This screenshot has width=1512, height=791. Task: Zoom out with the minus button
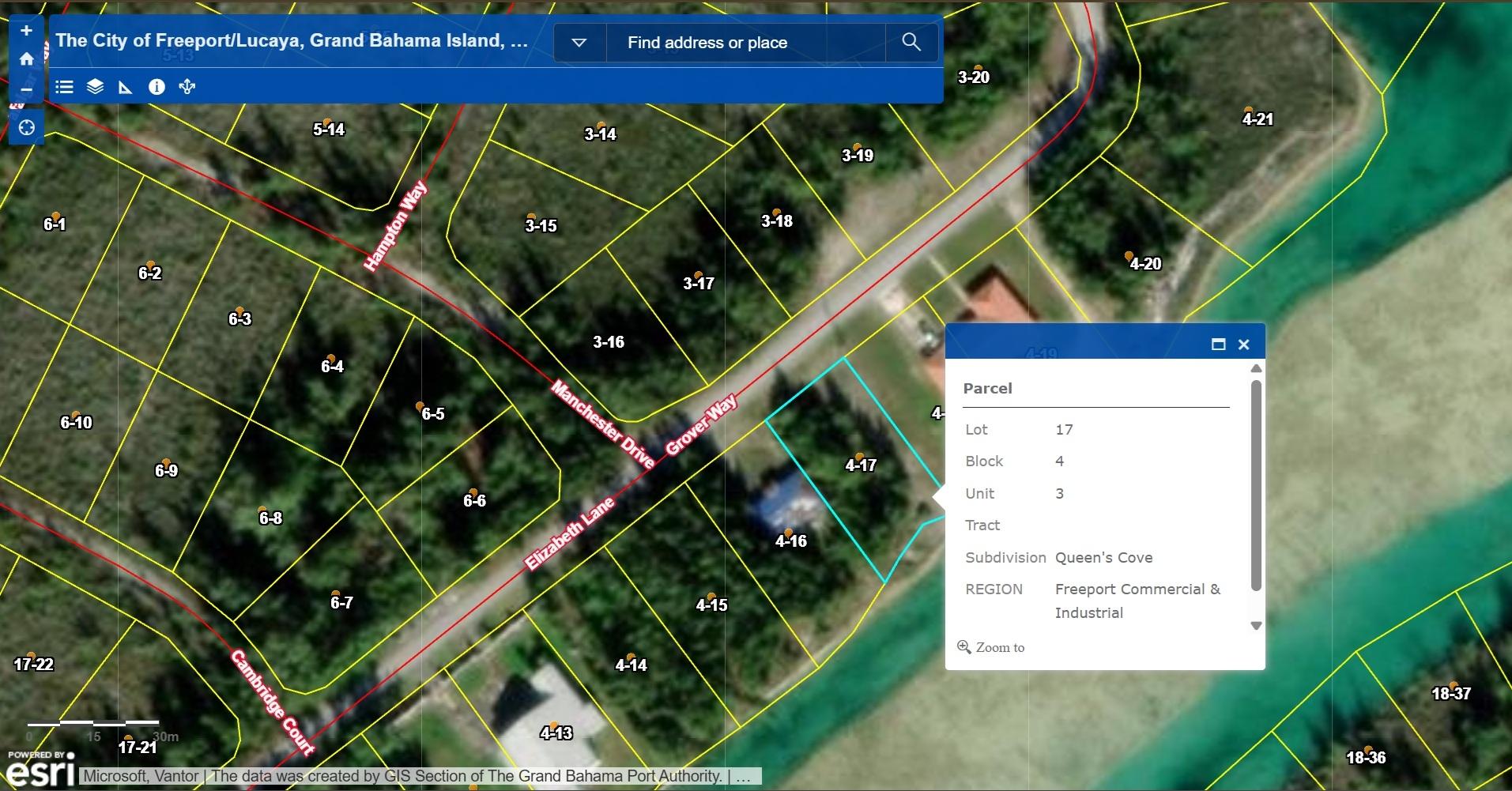click(26, 89)
